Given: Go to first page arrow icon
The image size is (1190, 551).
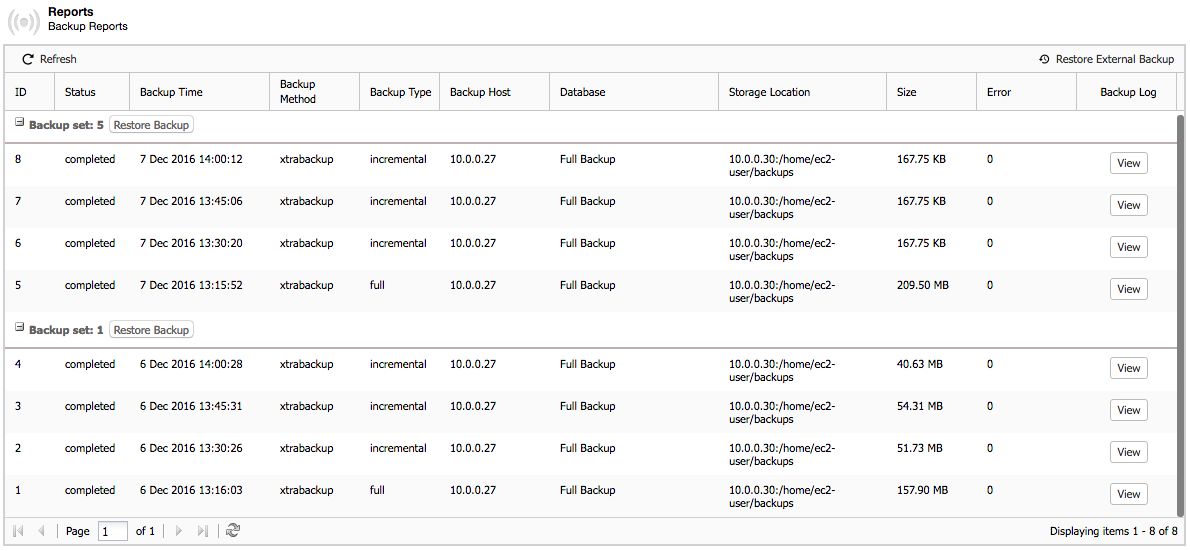Looking at the screenshot, I should tap(18, 531).
